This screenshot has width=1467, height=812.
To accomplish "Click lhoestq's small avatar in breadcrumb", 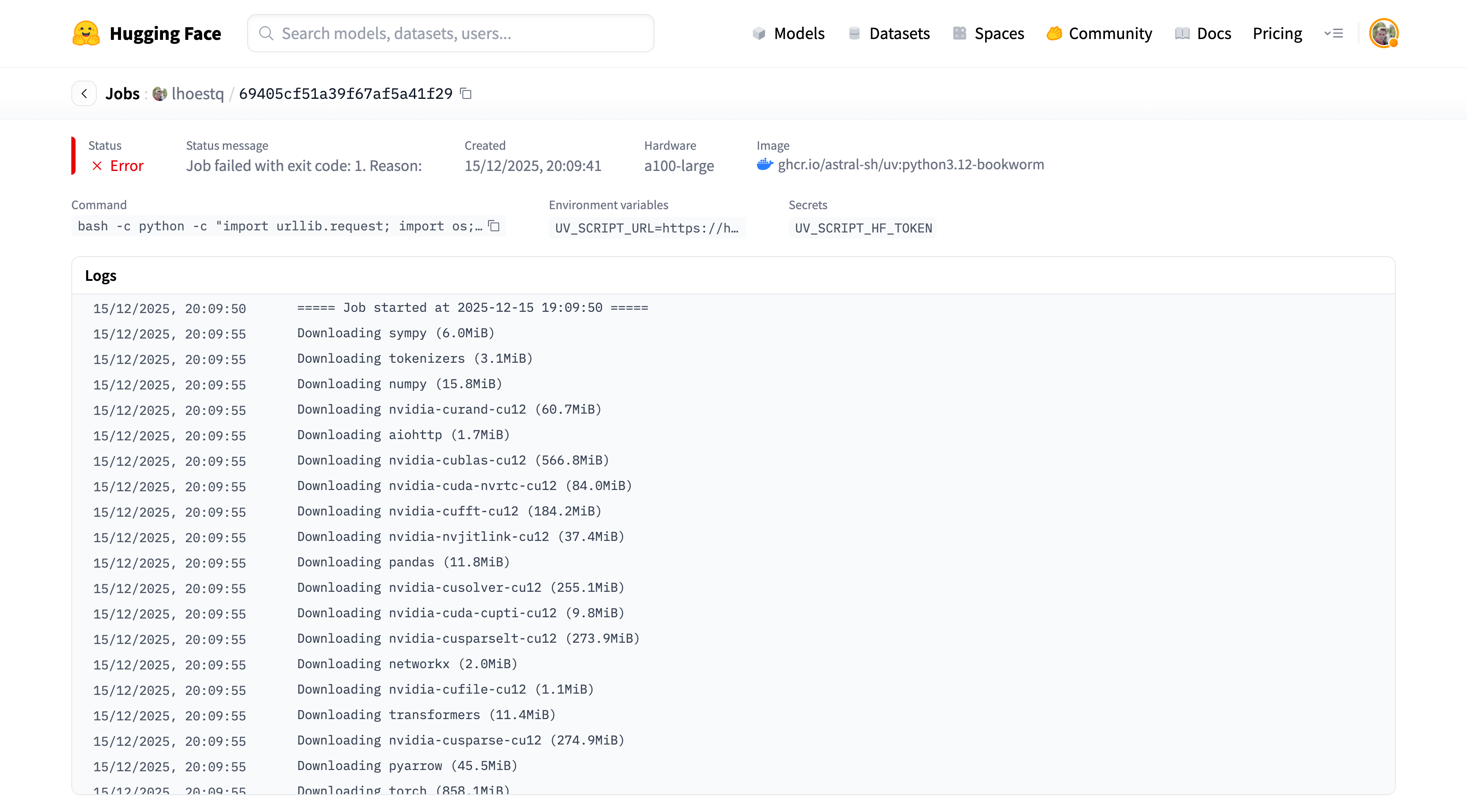I will (x=160, y=94).
